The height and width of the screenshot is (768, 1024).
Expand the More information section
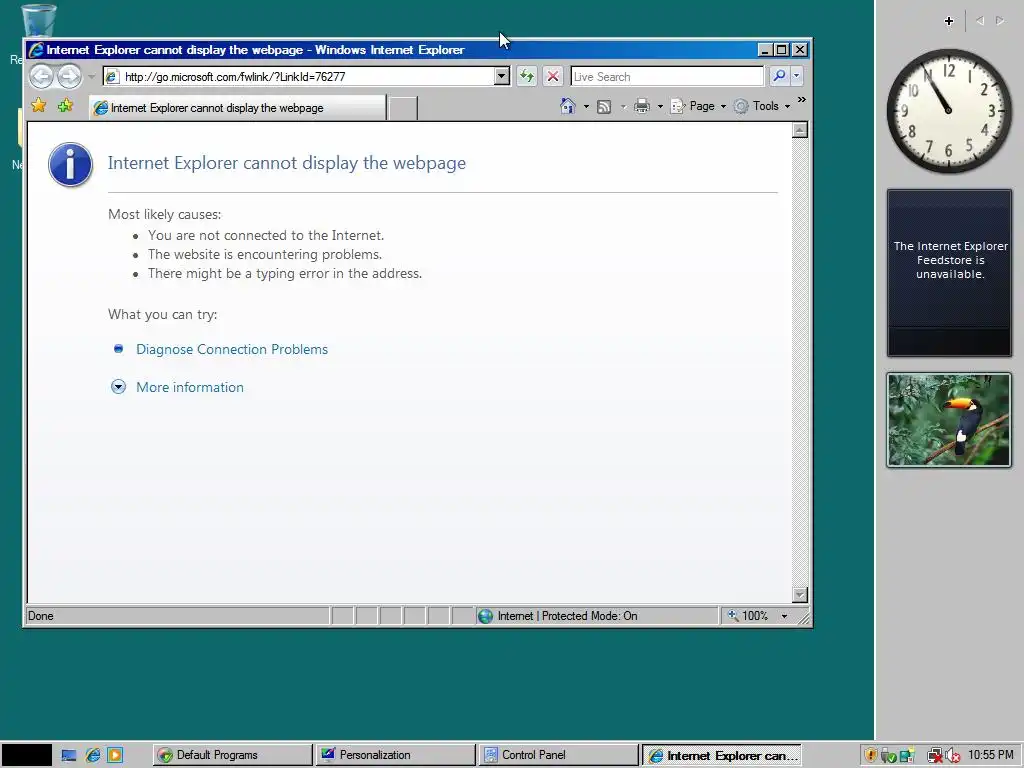click(x=118, y=387)
